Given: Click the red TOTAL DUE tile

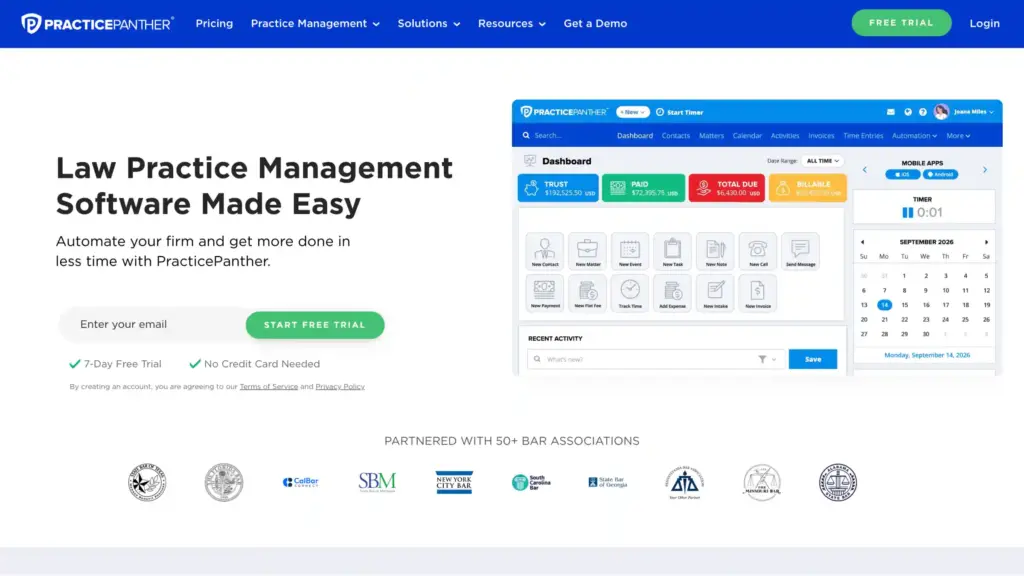Looking at the screenshot, I should point(726,188).
